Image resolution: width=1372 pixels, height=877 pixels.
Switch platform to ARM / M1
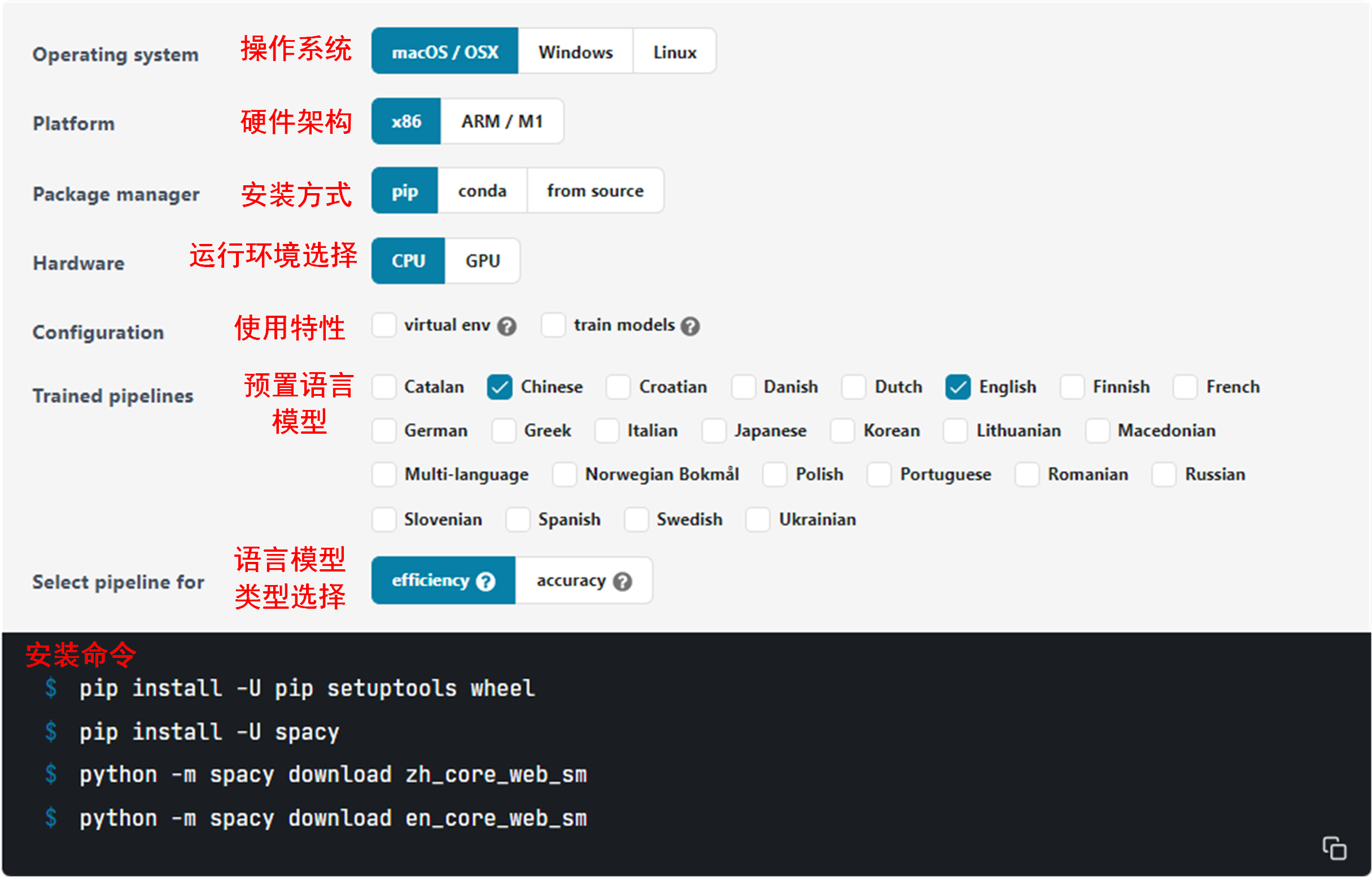coord(501,121)
